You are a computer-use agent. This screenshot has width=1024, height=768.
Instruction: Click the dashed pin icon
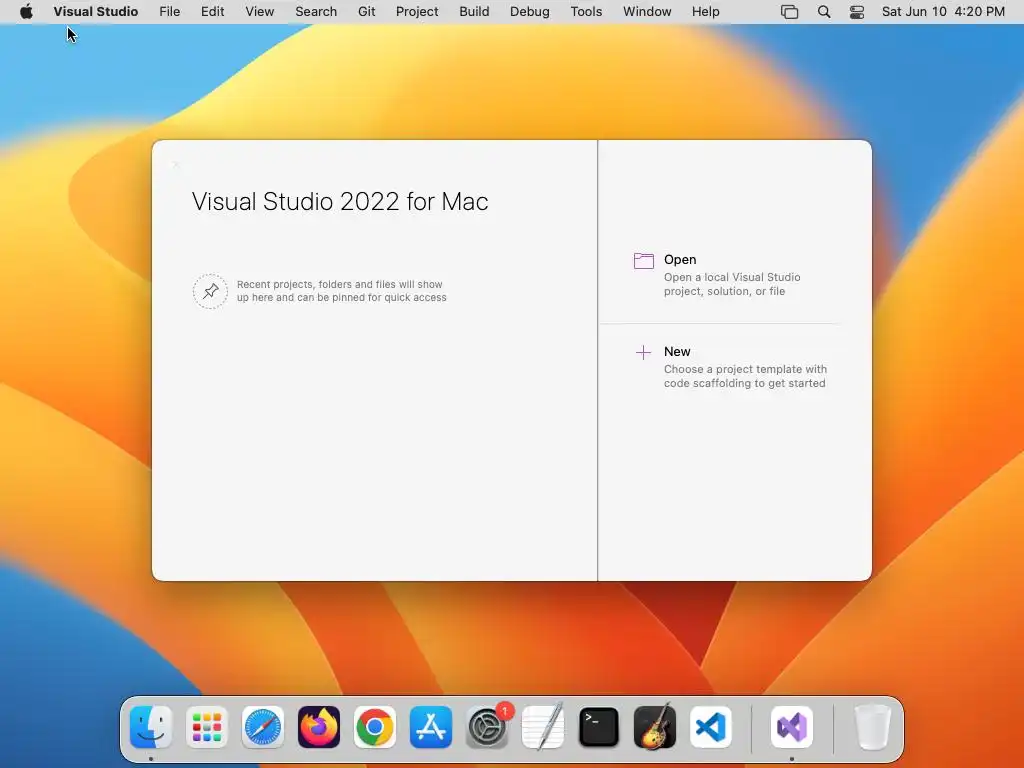[210, 291]
